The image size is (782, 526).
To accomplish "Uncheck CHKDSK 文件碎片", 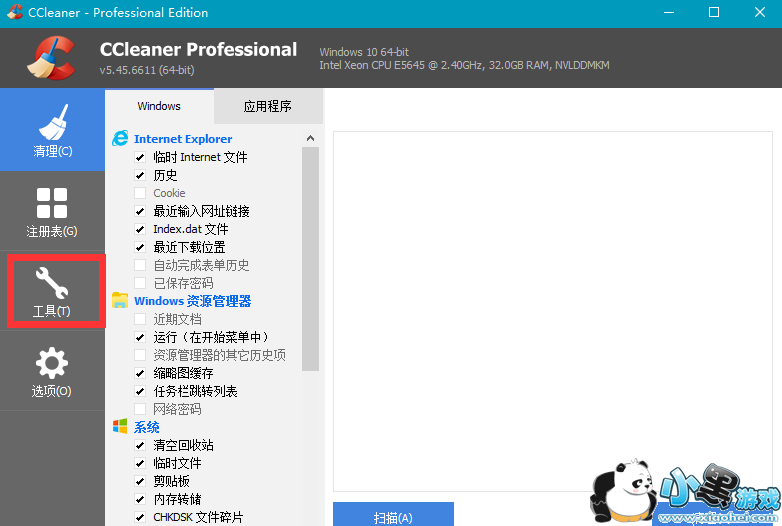I will [140, 517].
